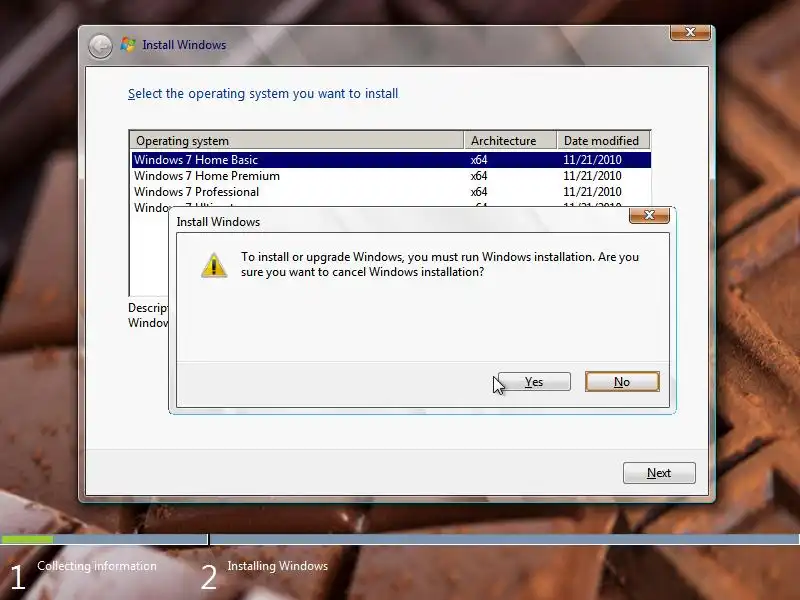
Task: Click No to continue installation
Action: click(x=622, y=382)
